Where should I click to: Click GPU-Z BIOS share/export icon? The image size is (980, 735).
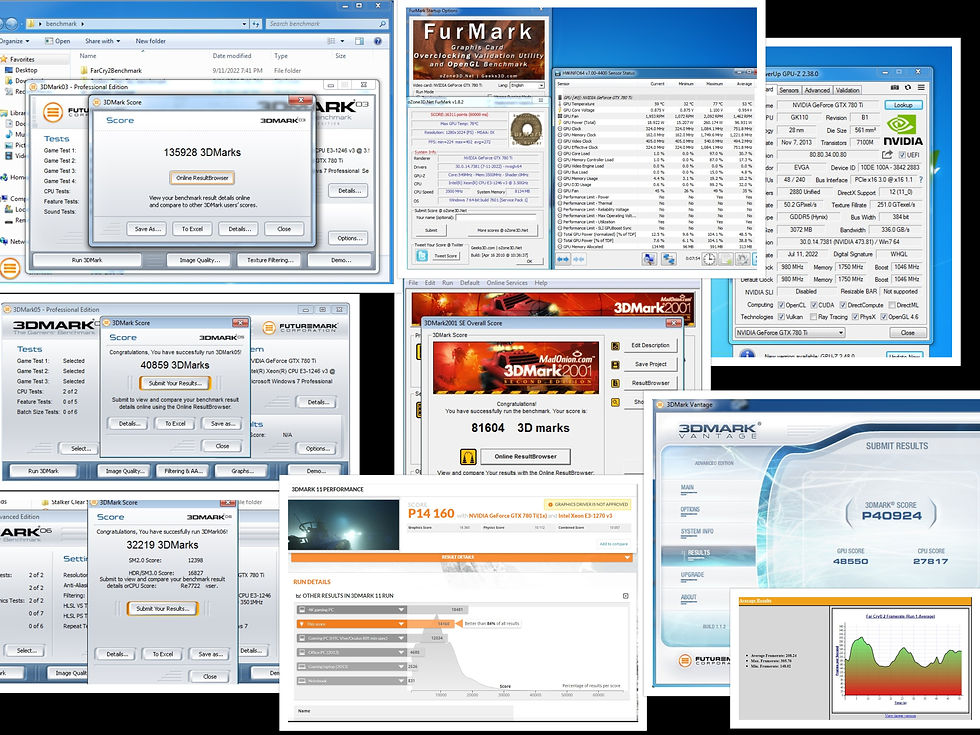tap(887, 154)
